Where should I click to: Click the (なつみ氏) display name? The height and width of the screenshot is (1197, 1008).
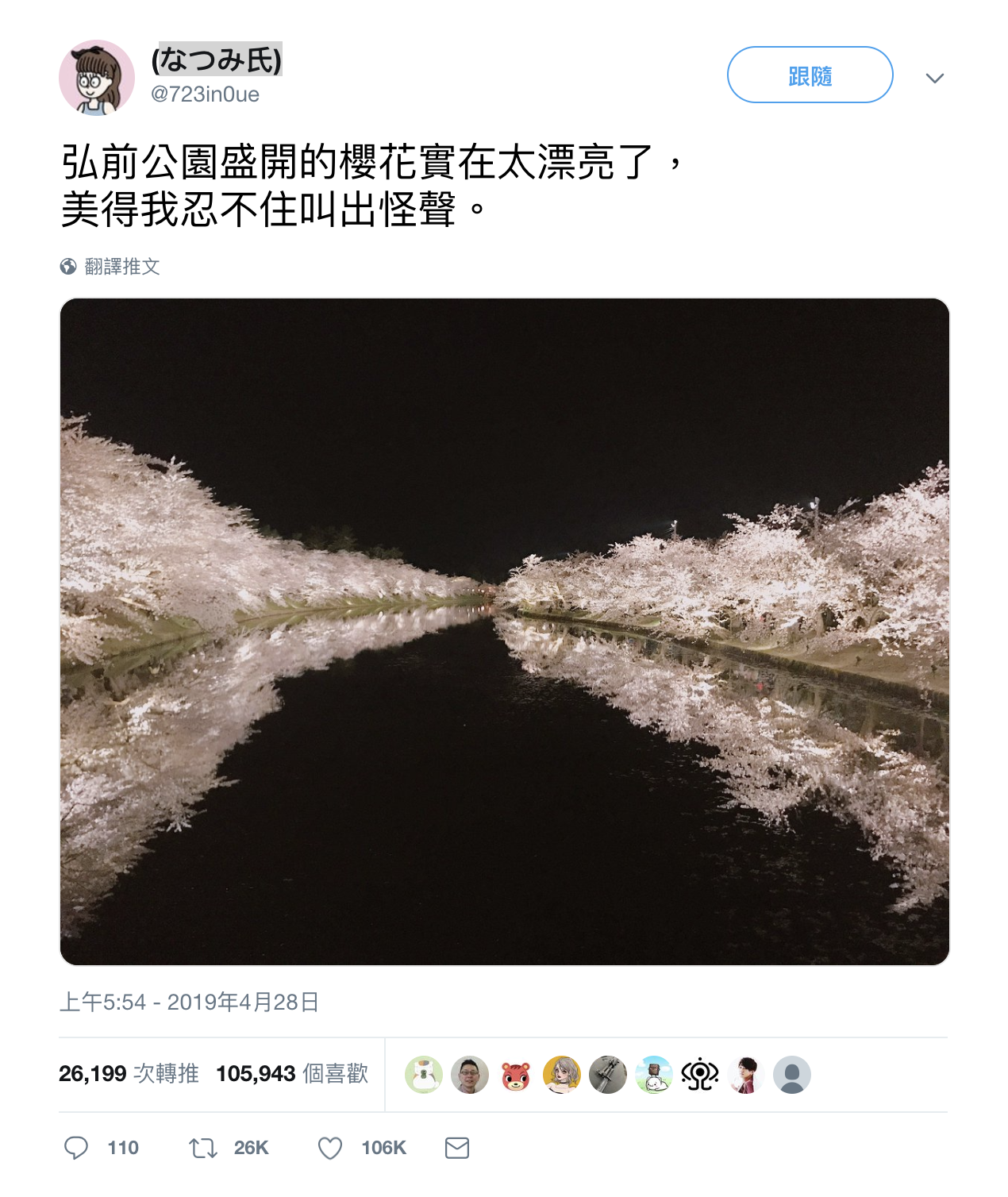point(217,60)
